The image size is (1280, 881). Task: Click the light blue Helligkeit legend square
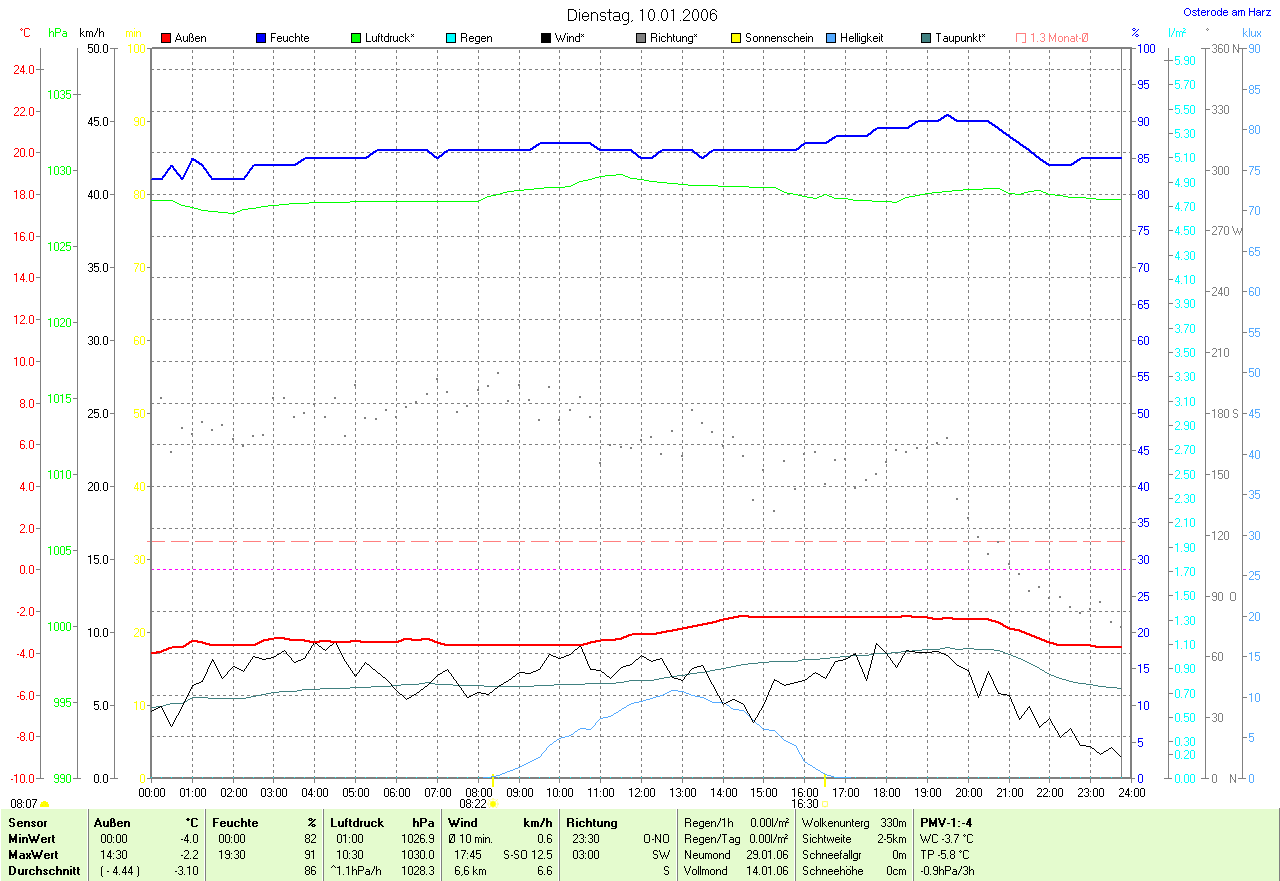click(x=831, y=38)
